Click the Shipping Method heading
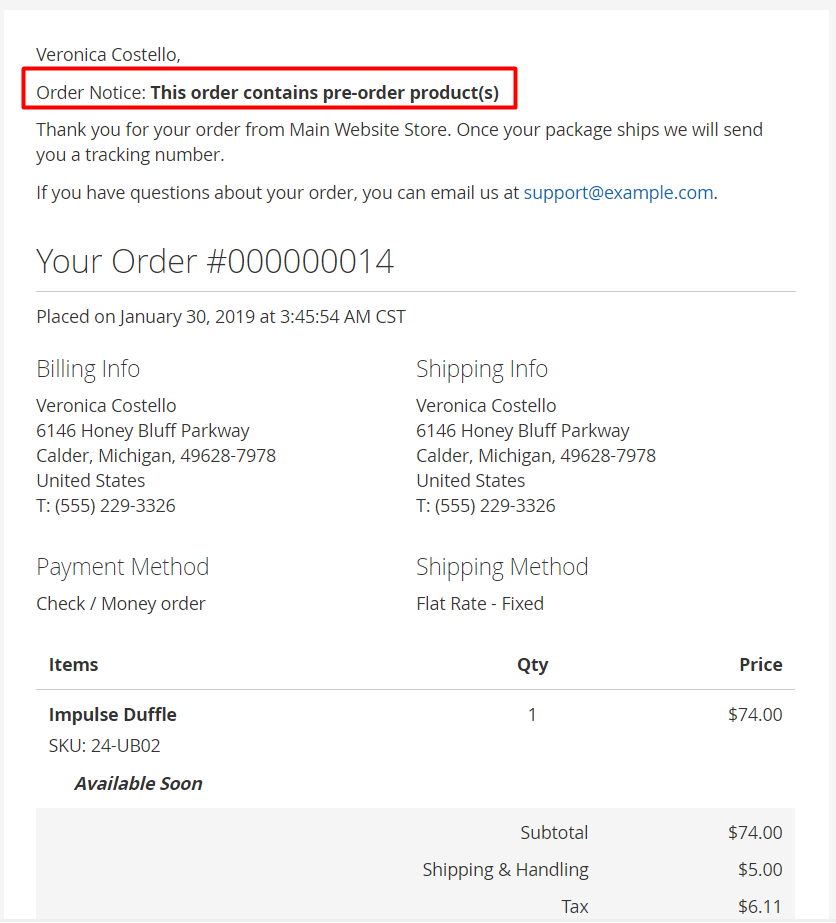The image size is (836, 923). 502,567
